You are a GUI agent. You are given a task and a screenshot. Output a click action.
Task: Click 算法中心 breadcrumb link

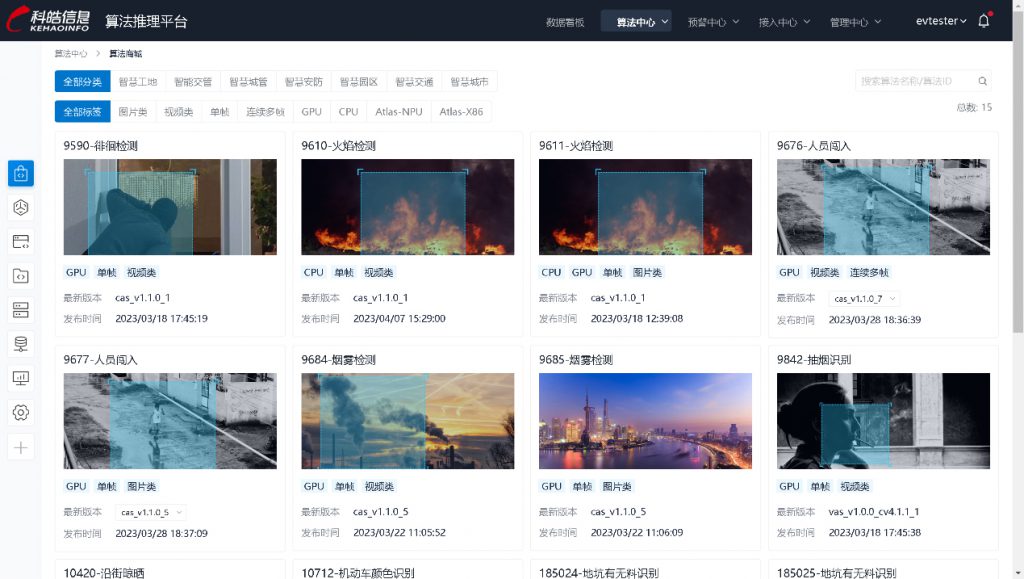coord(71,54)
